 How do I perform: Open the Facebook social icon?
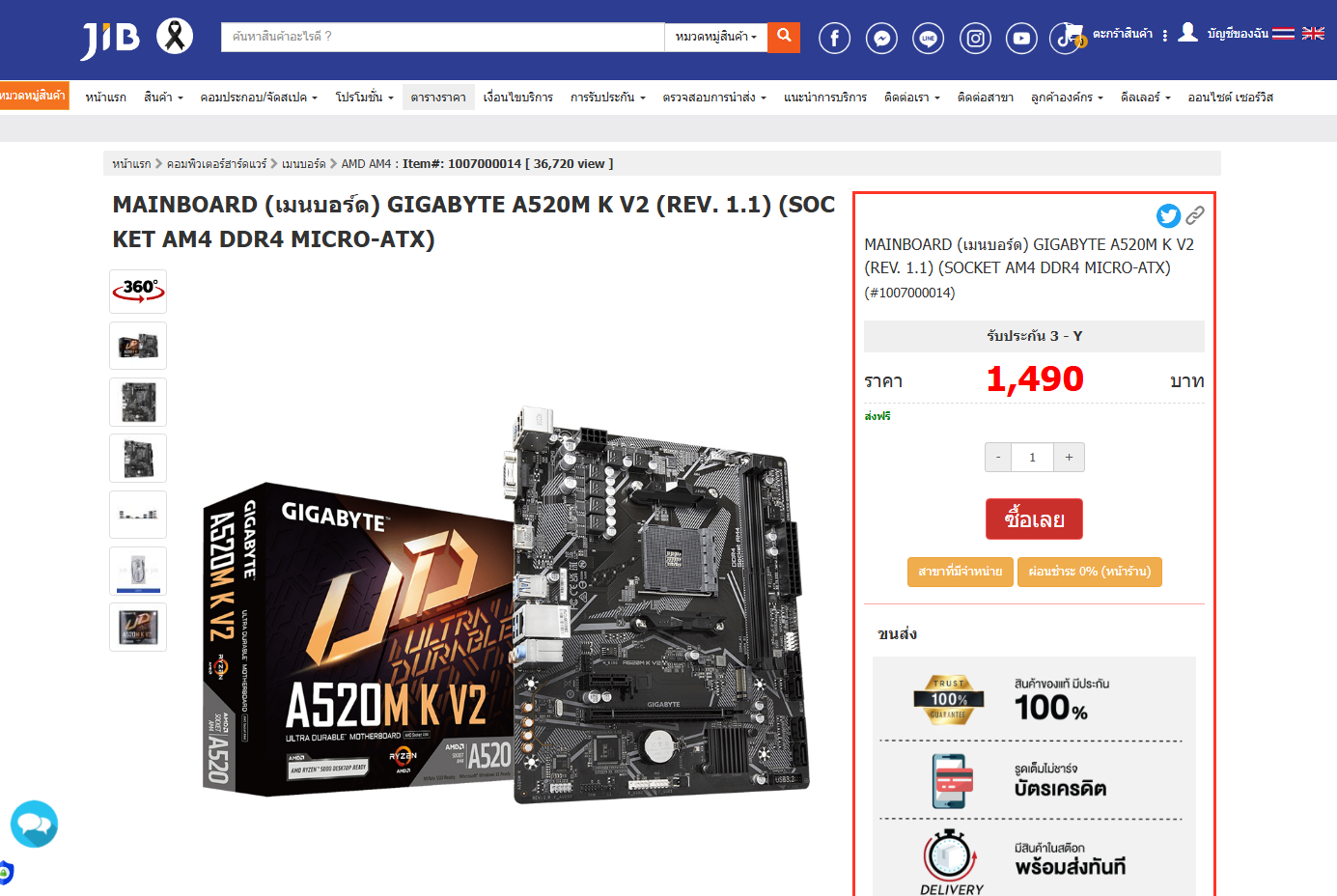834,38
